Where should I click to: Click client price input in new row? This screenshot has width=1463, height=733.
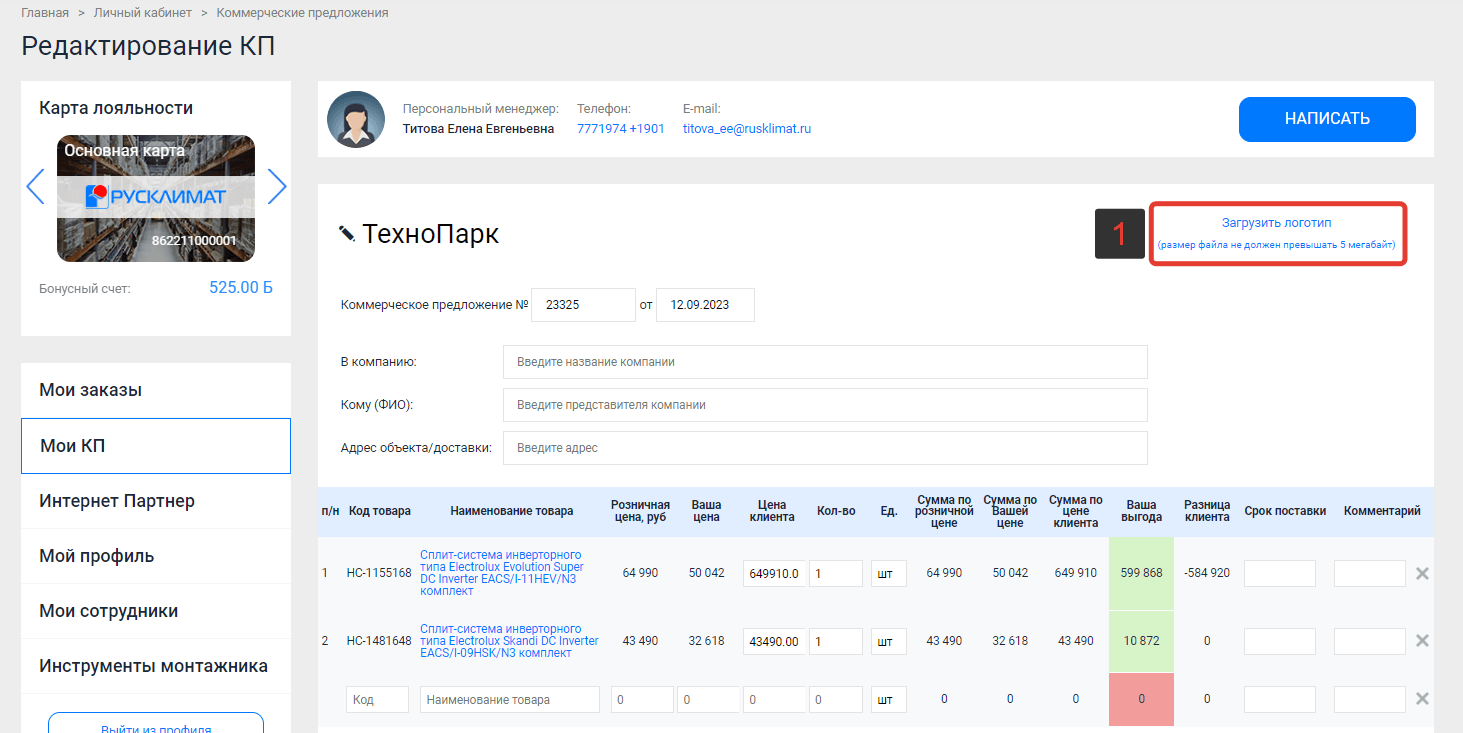[x=774, y=700]
